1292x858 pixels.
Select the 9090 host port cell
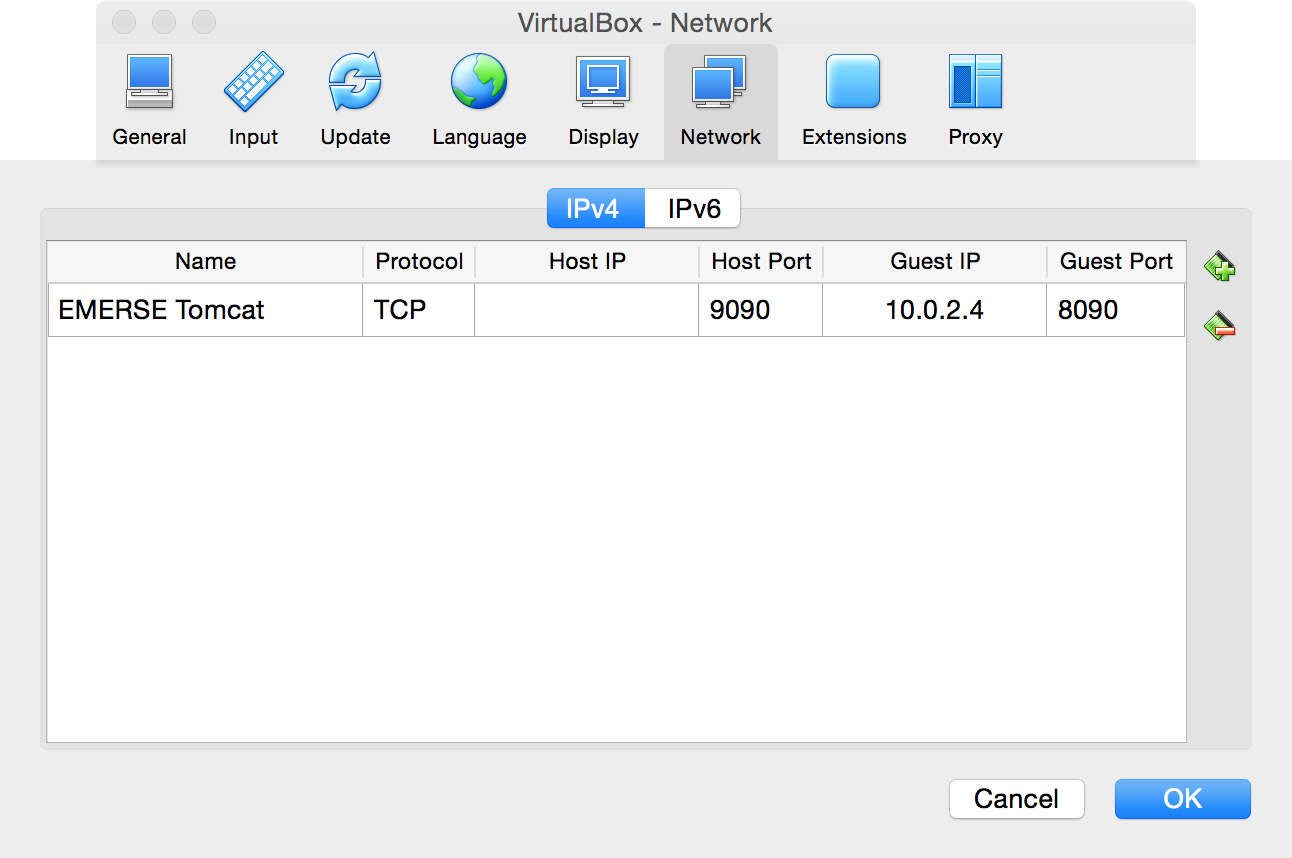coord(761,310)
